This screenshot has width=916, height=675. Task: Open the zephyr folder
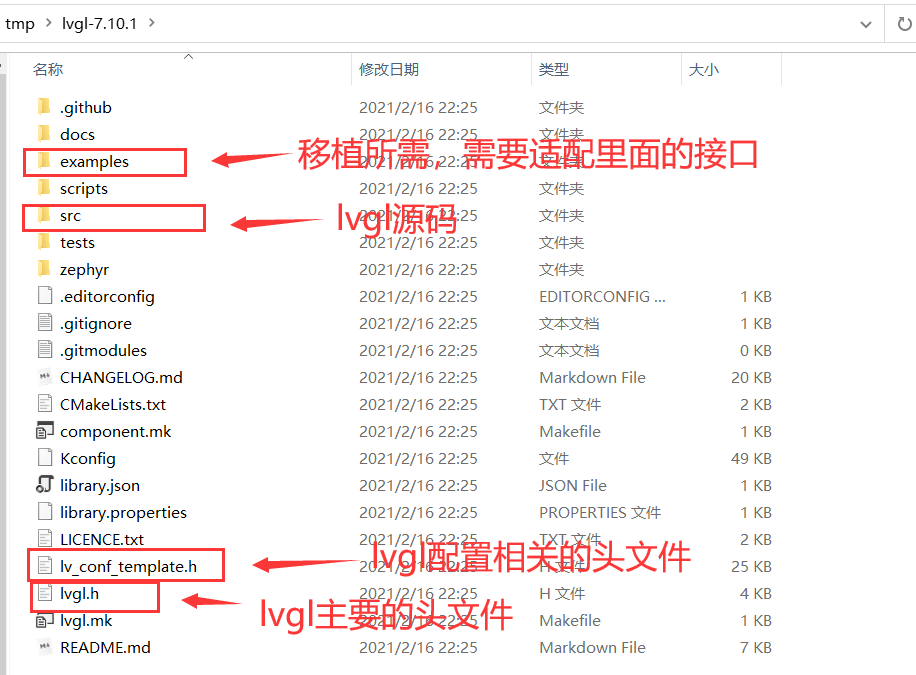click(44, 269)
